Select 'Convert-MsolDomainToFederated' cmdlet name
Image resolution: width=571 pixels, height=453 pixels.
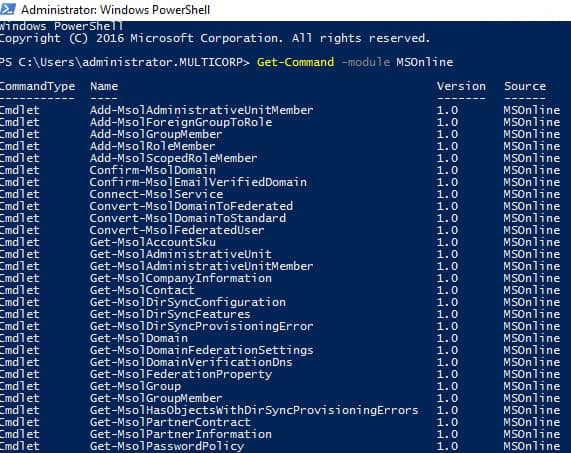(191, 206)
